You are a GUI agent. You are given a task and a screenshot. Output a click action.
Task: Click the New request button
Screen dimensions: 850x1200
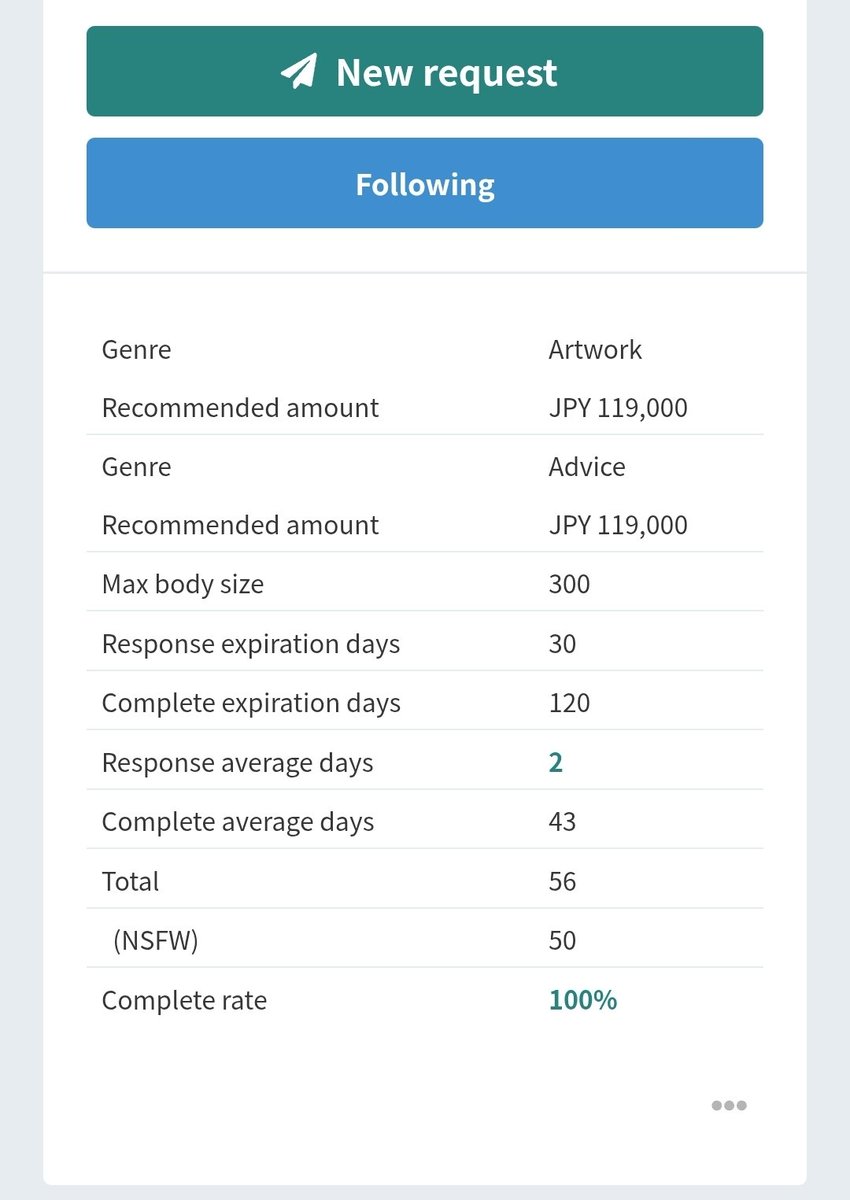click(x=425, y=71)
